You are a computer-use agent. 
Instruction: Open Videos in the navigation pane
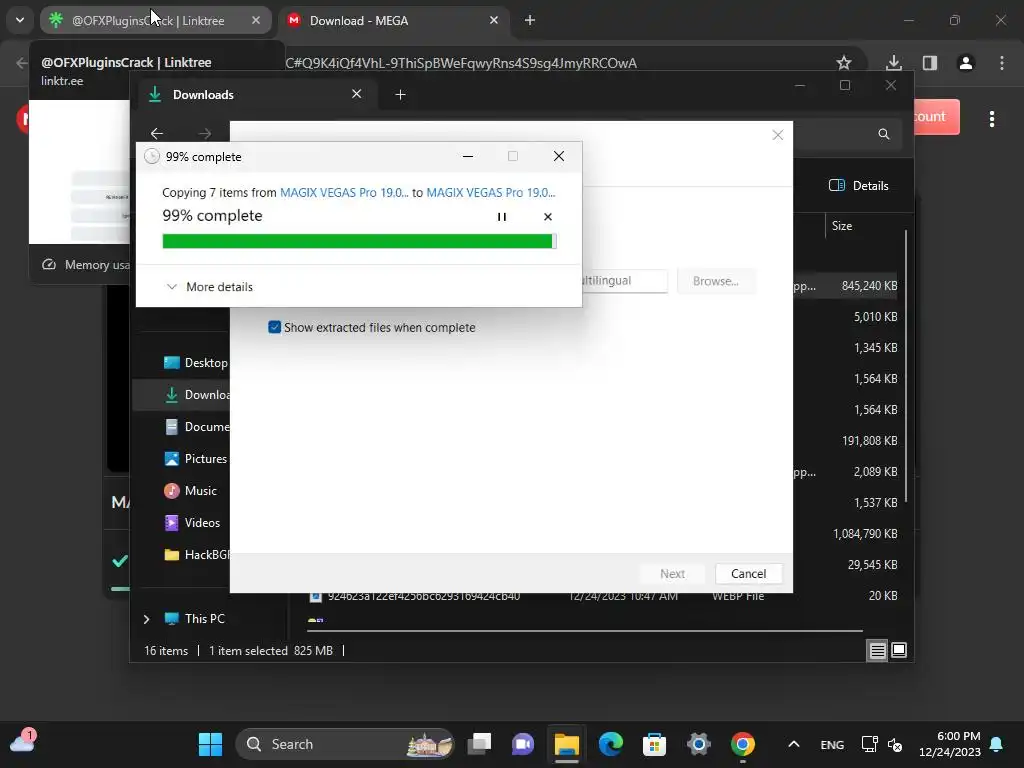pos(192,522)
